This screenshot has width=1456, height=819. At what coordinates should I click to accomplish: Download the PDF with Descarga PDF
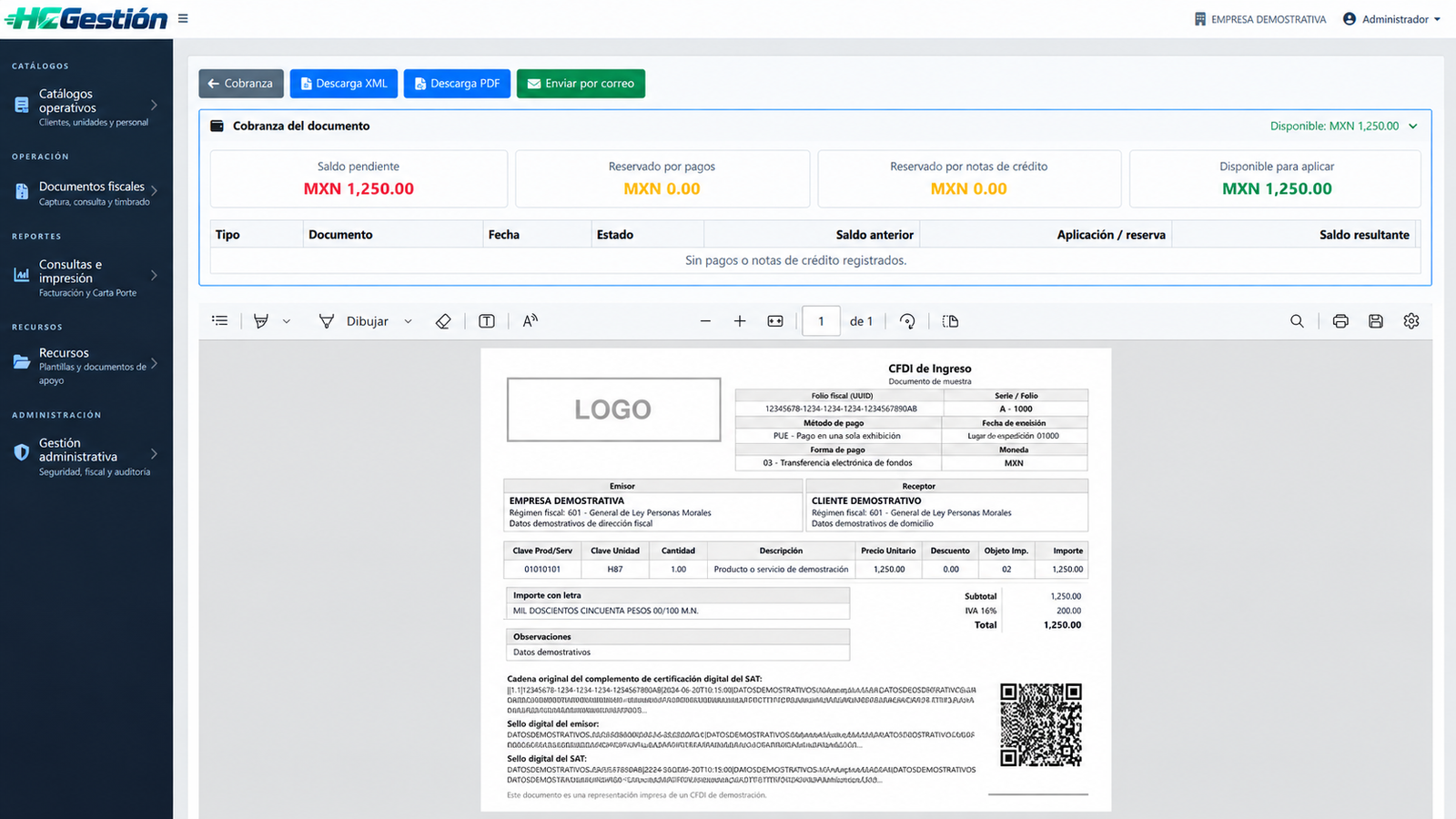click(x=457, y=84)
